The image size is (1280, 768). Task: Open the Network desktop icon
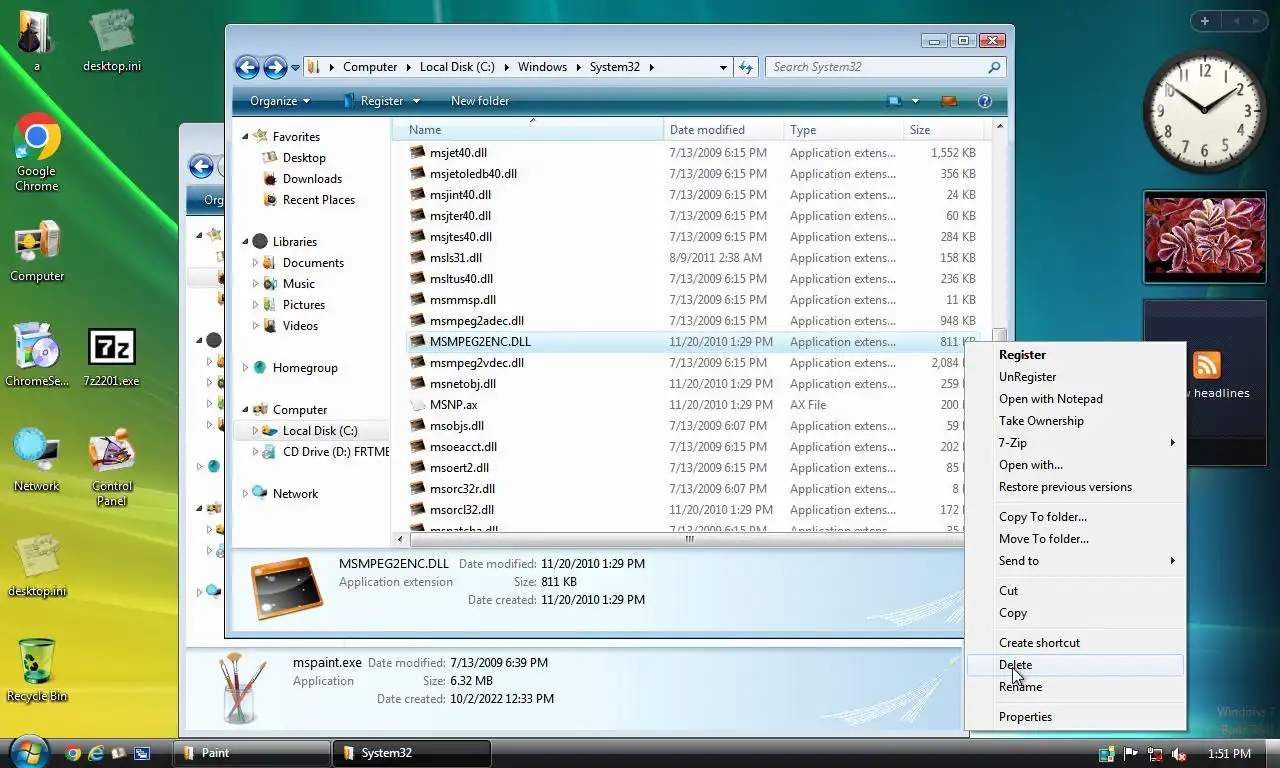click(37, 460)
